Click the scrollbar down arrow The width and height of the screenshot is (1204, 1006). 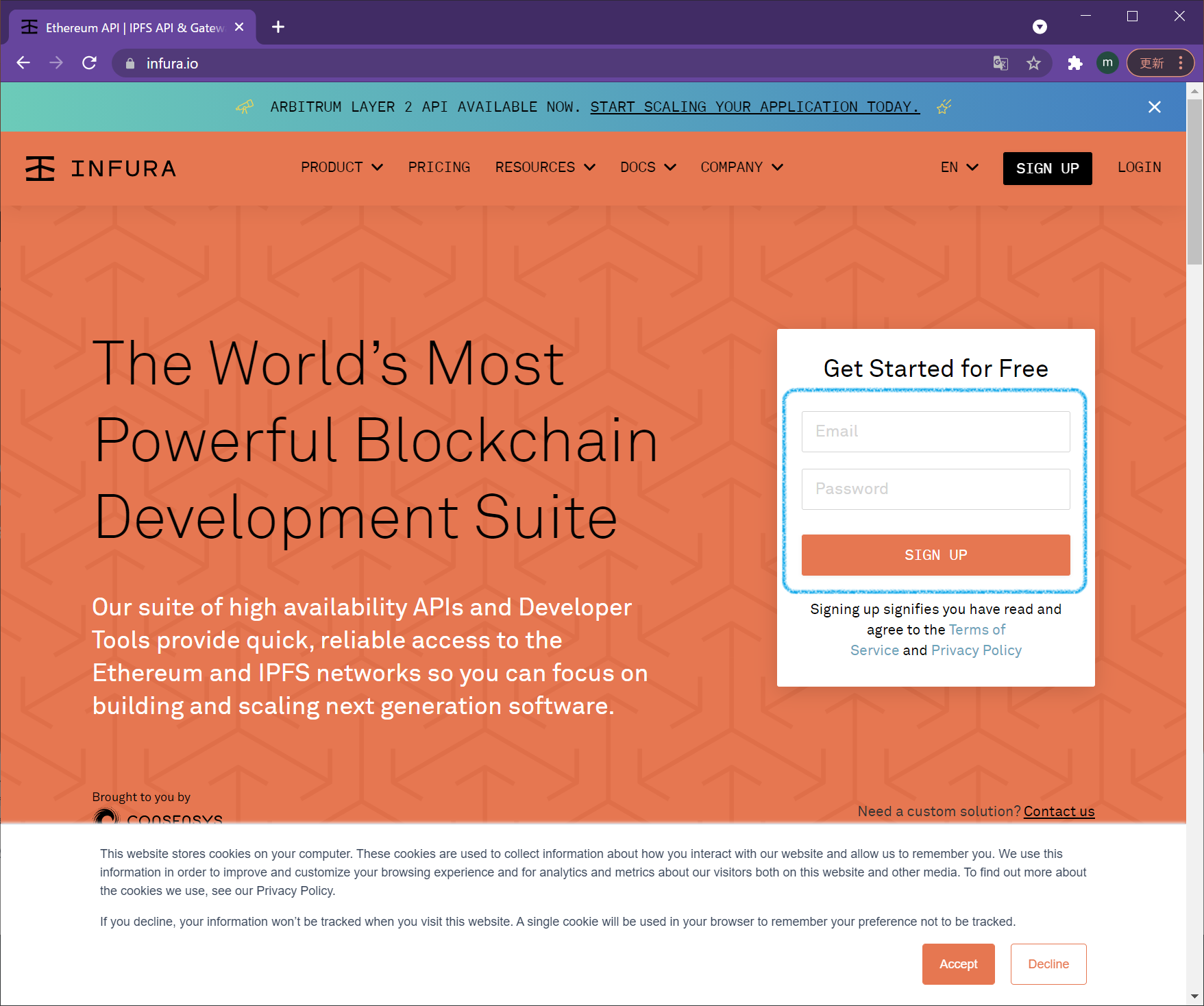(x=1195, y=997)
